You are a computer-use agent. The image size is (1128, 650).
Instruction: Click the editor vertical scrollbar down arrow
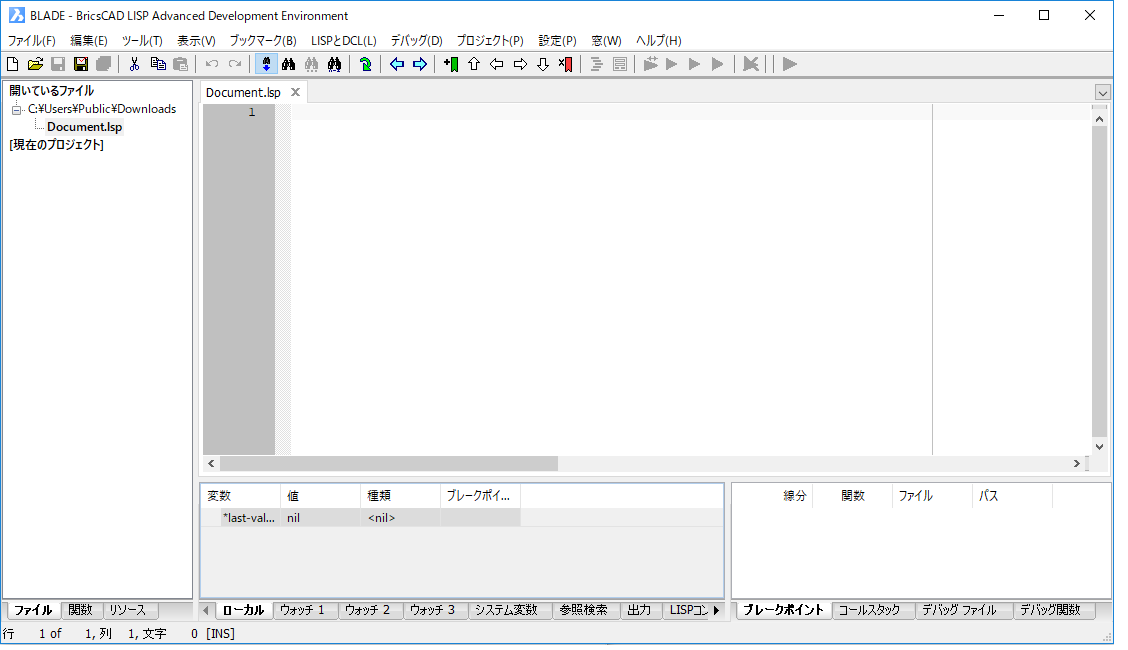[1099, 447]
